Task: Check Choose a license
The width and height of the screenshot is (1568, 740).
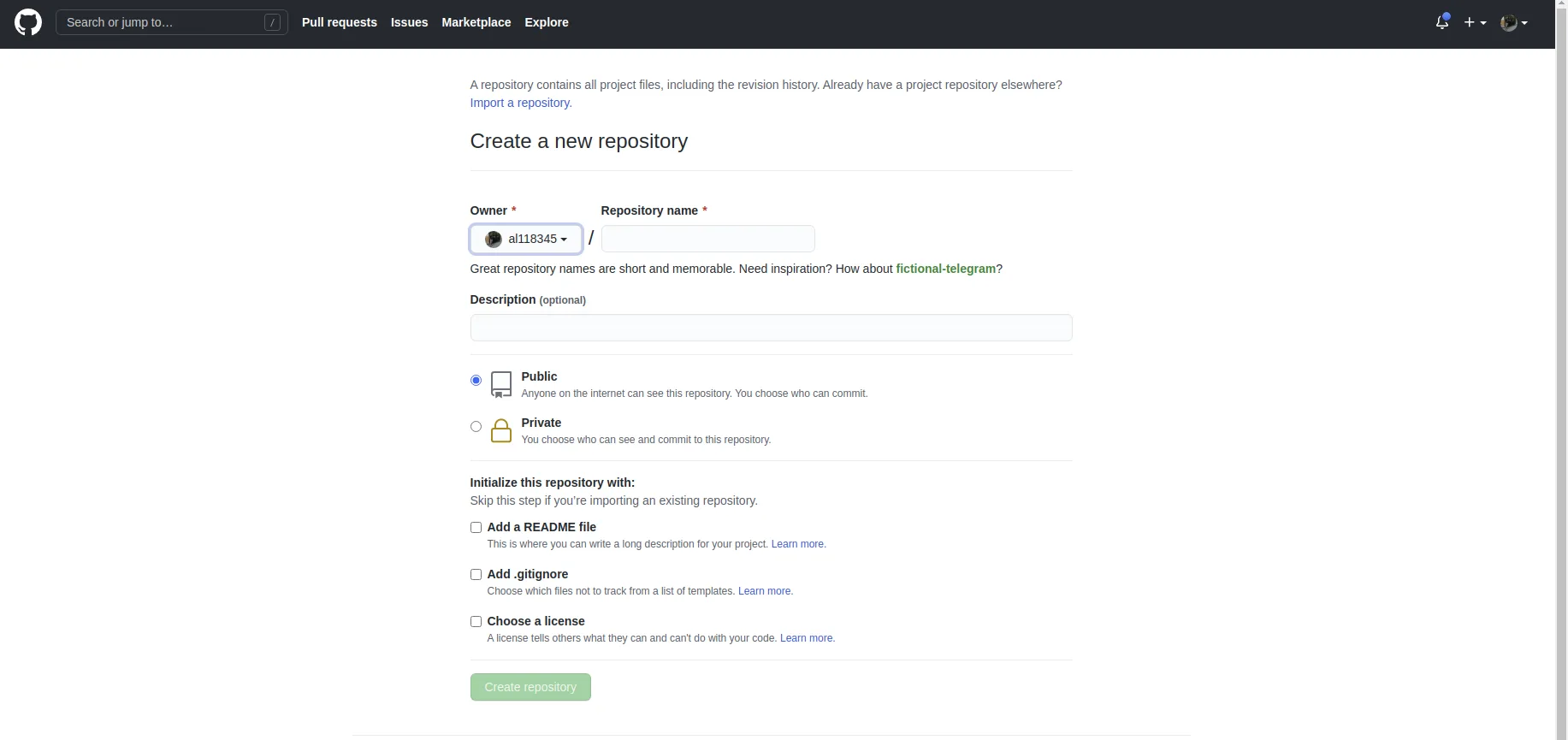Action: (x=476, y=621)
